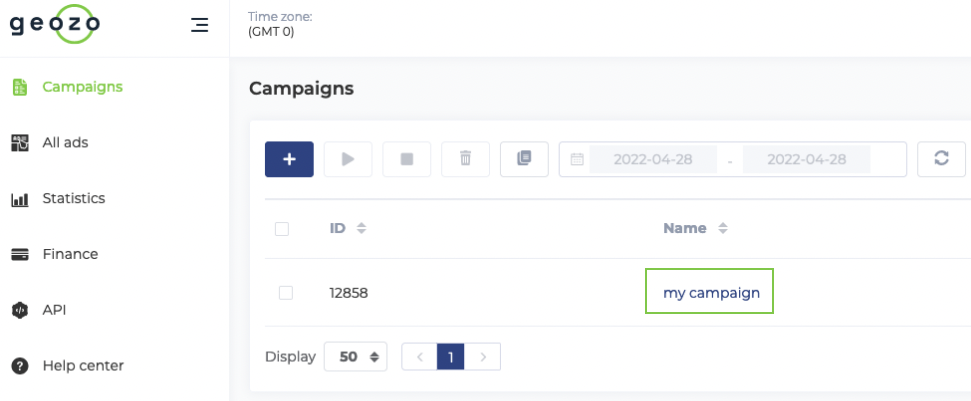971x401 pixels.
Task: Check the box for campaign 12858
Action: click(x=285, y=293)
